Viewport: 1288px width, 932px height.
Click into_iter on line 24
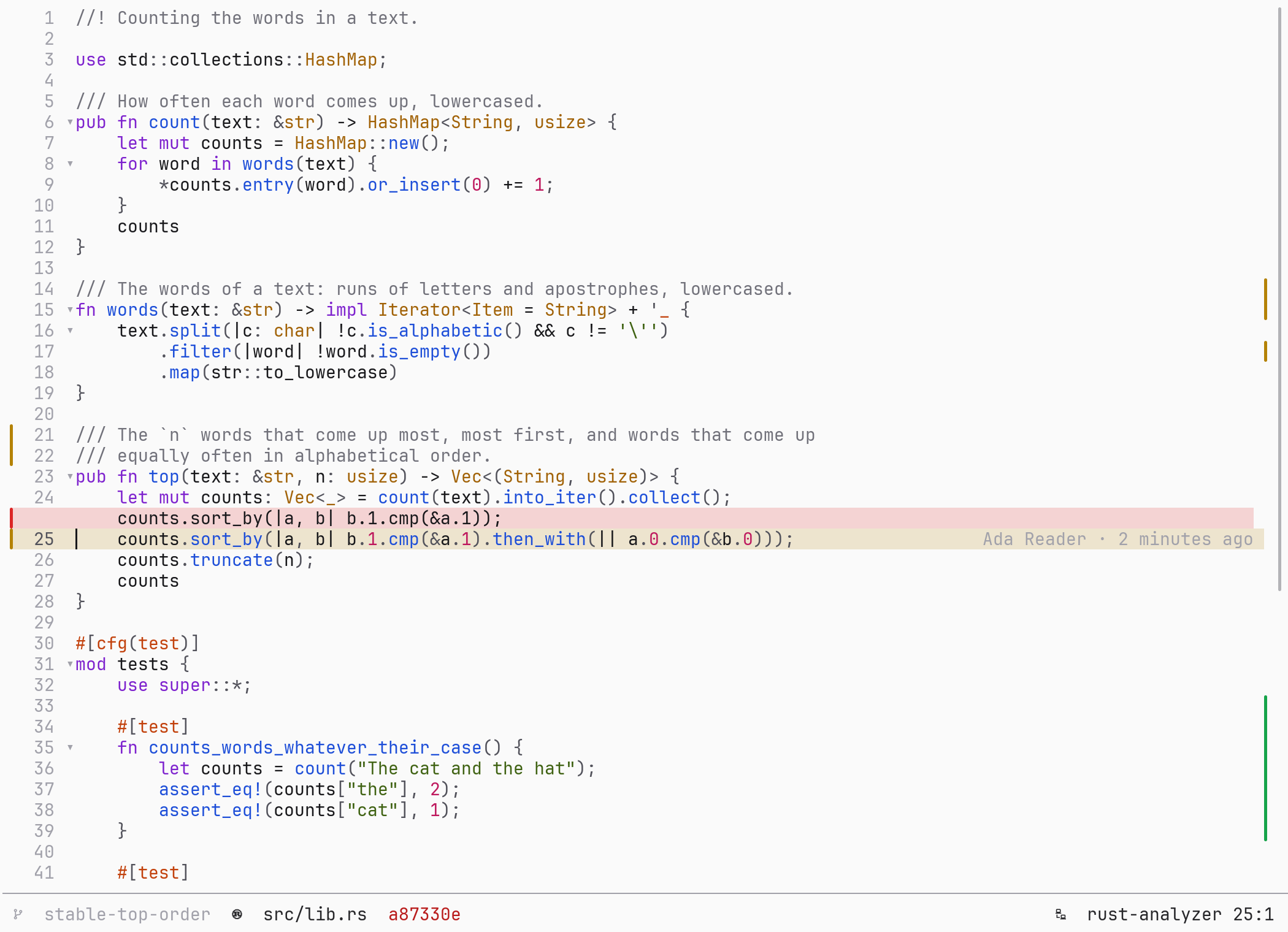[x=550, y=498]
